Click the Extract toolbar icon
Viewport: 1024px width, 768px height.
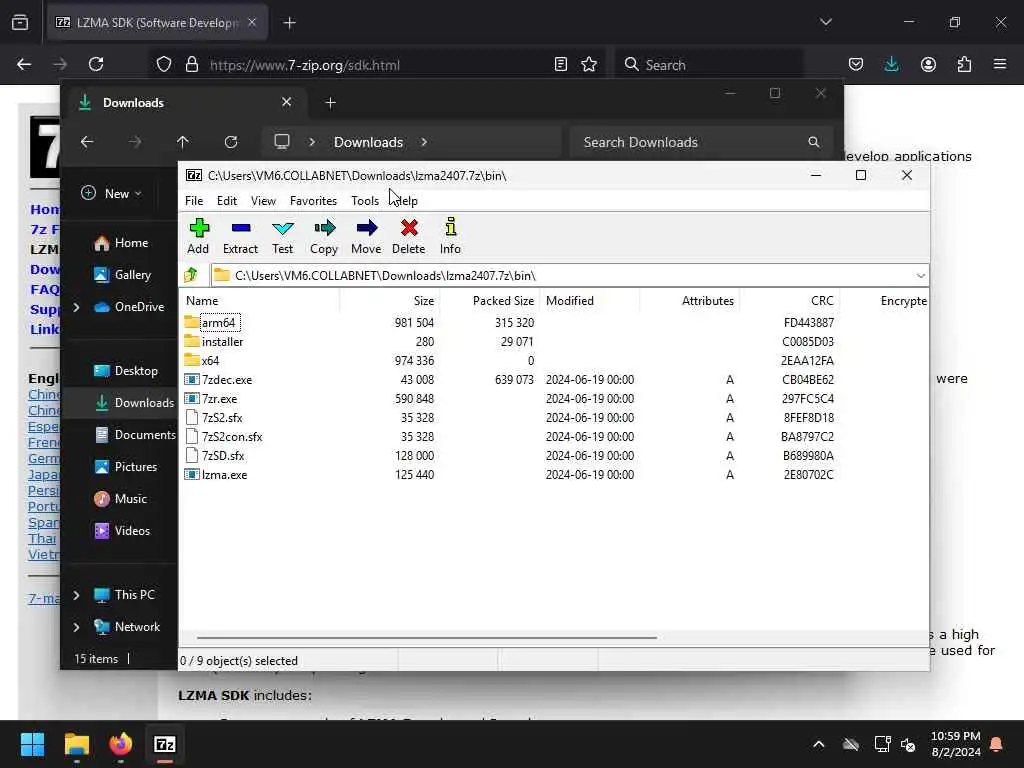(240, 236)
